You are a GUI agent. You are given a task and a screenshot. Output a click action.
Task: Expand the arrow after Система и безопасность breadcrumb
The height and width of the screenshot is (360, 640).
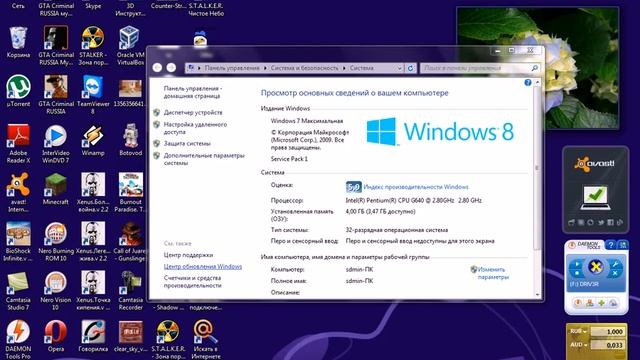tap(344, 68)
